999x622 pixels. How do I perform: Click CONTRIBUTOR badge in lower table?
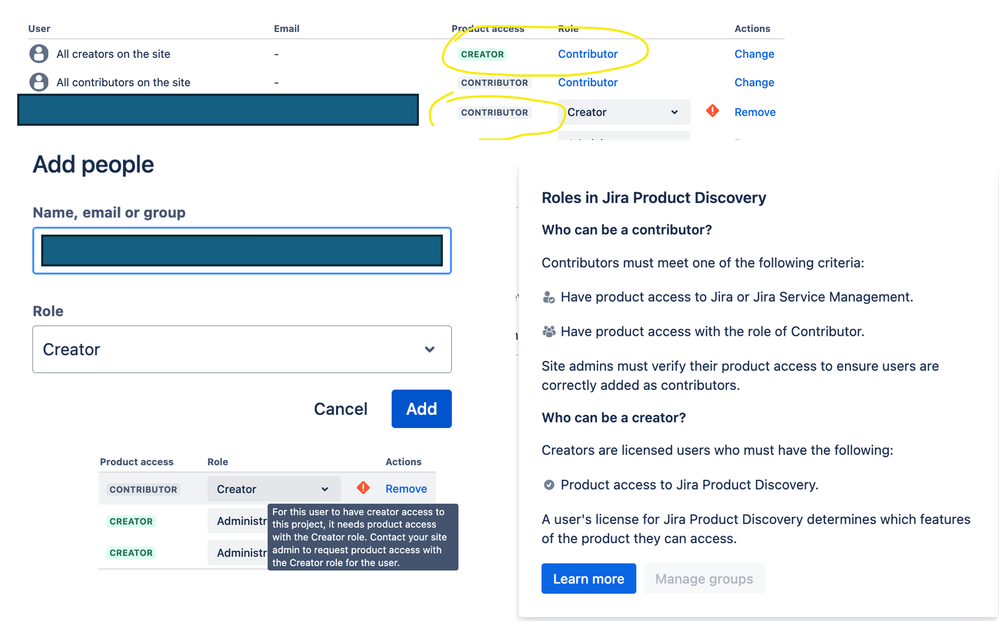(x=143, y=489)
